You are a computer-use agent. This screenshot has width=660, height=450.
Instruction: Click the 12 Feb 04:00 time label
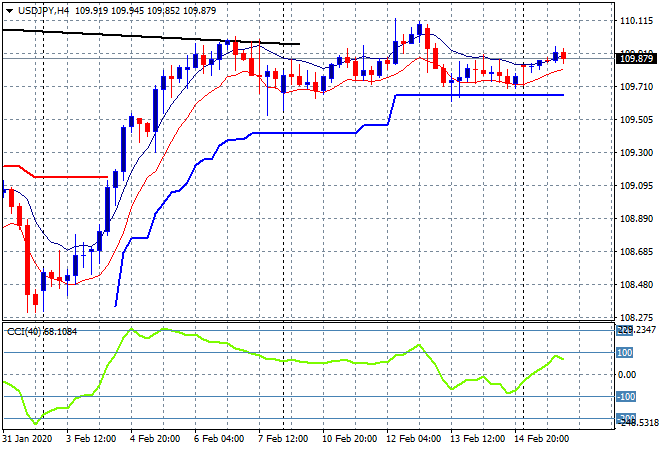[x=413, y=439]
